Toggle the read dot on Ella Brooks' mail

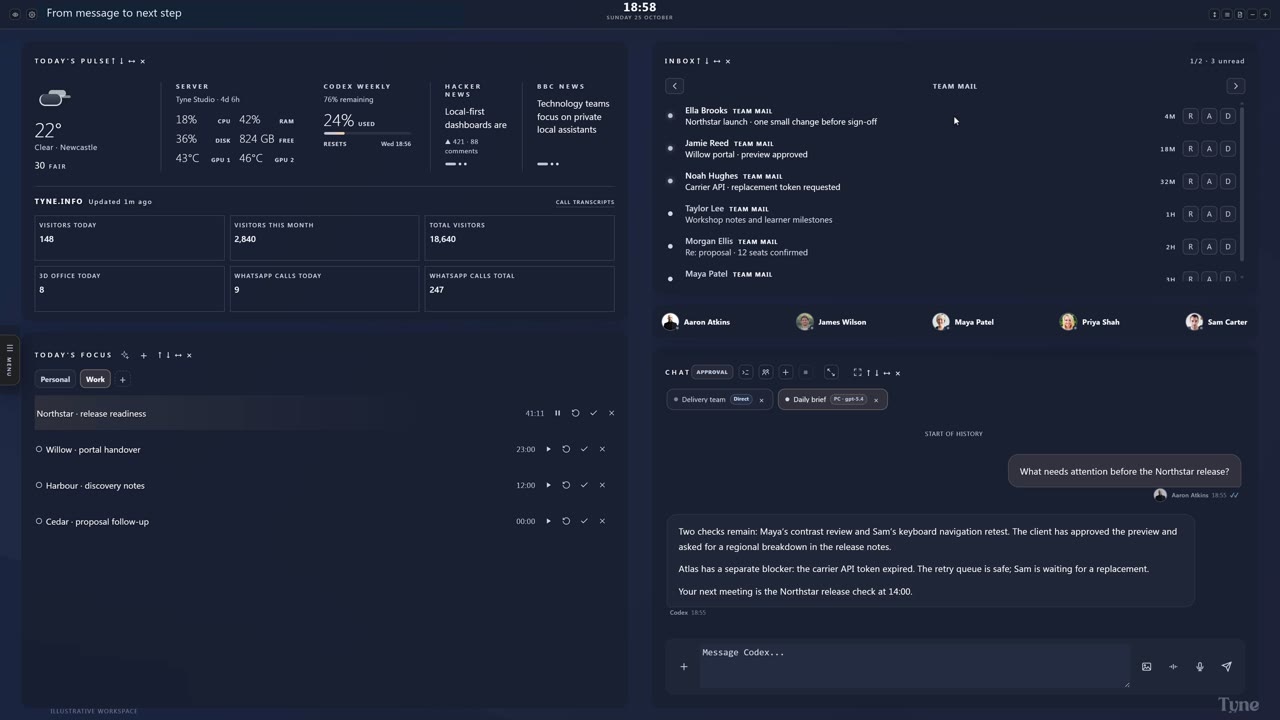coord(670,116)
